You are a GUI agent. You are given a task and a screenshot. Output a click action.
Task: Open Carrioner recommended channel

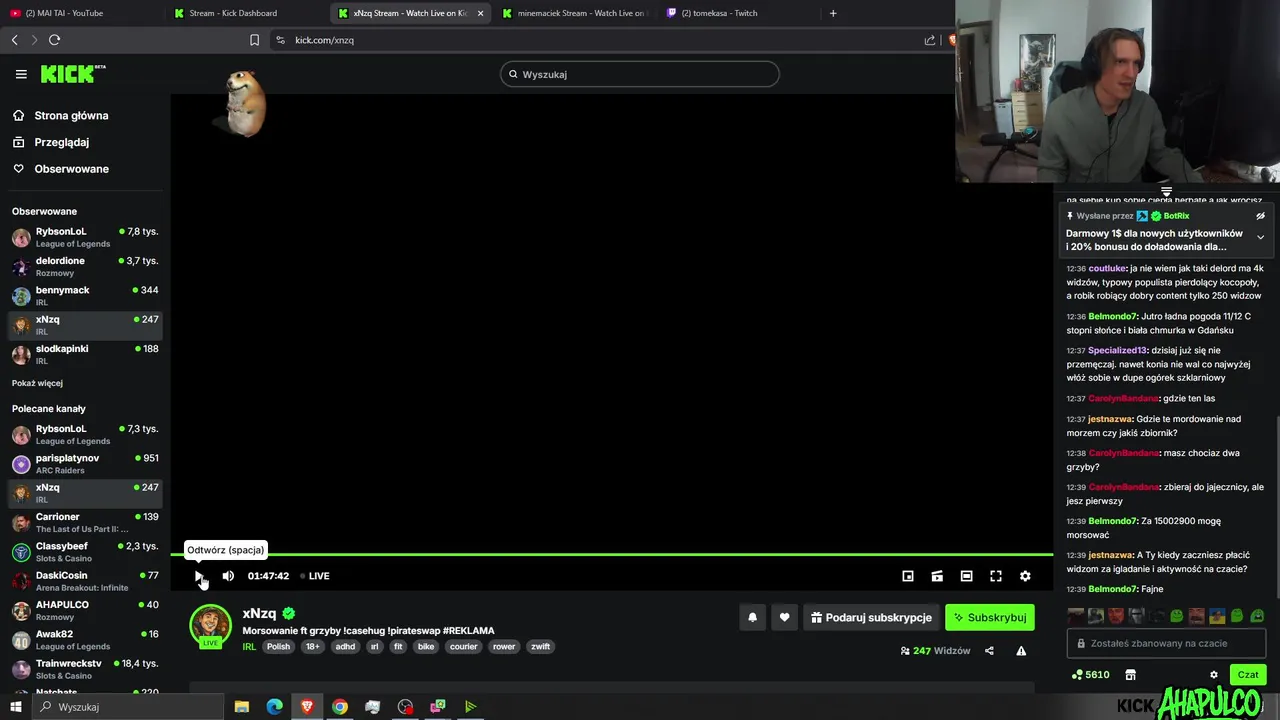(85, 522)
